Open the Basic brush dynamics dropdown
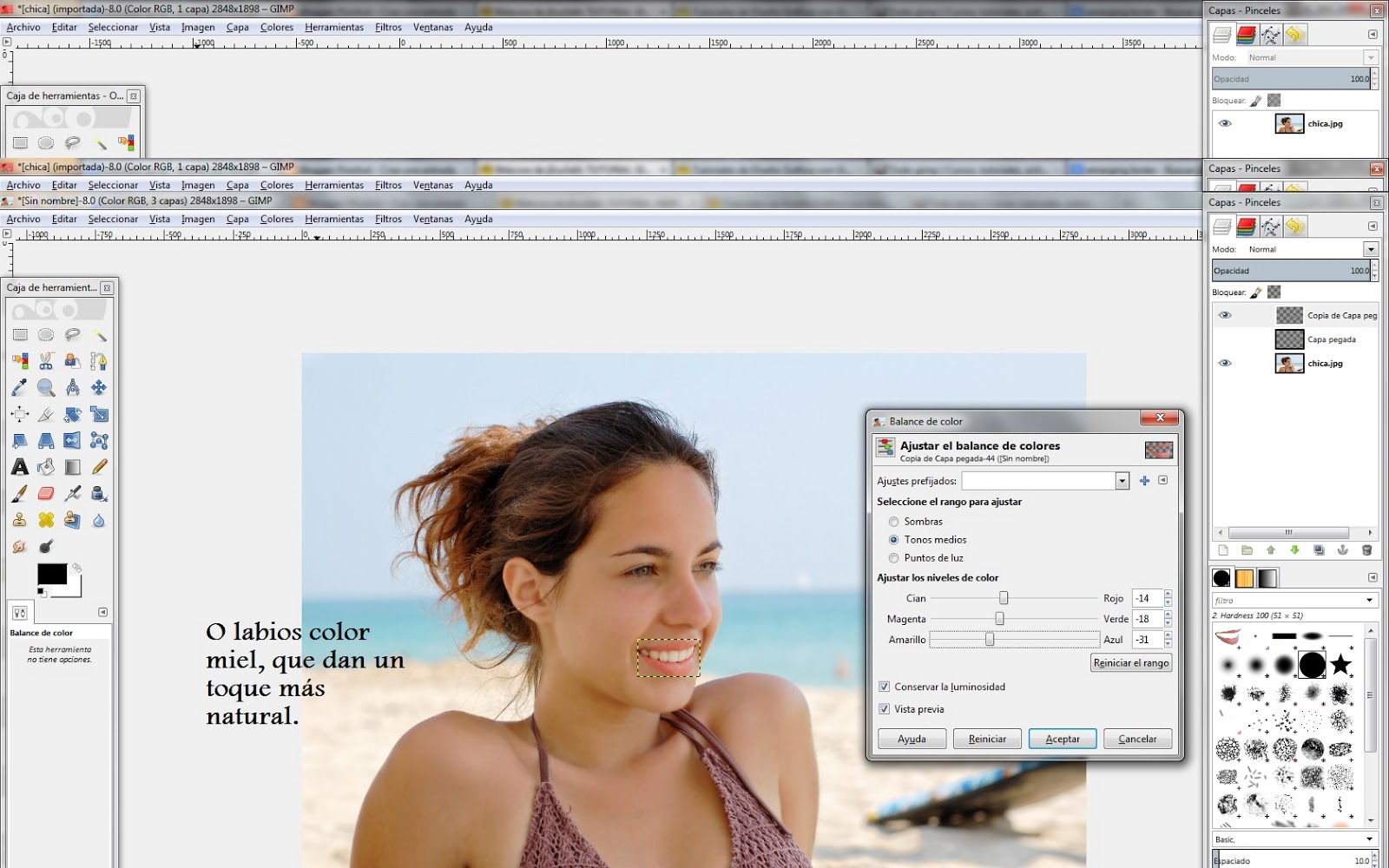Image resolution: width=1389 pixels, height=868 pixels. 1370,839
